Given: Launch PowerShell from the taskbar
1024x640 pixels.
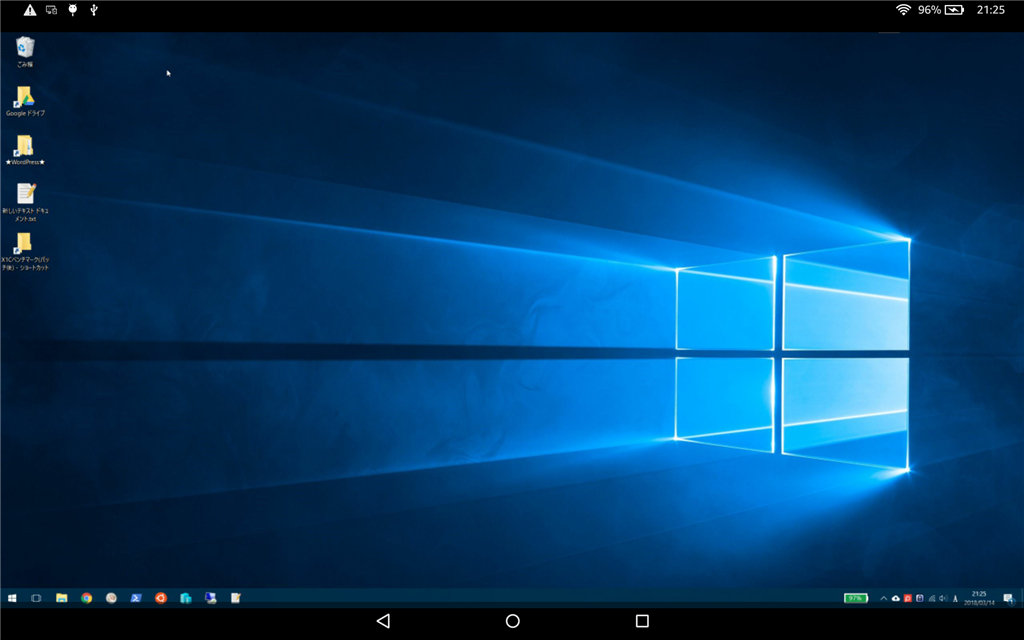Looking at the screenshot, I should 136,598.
